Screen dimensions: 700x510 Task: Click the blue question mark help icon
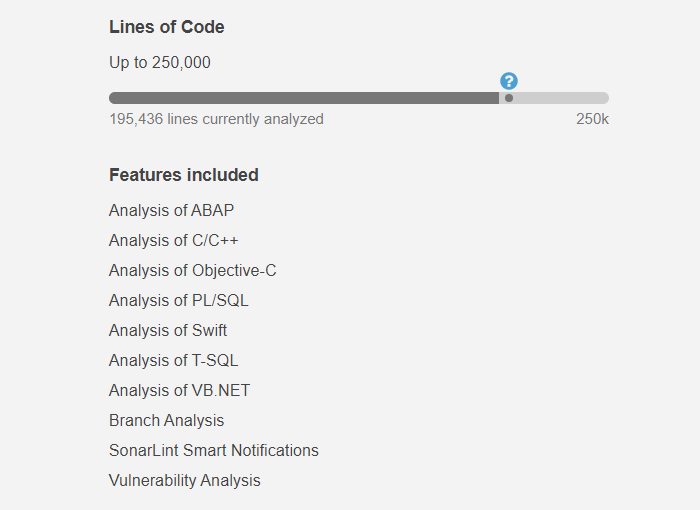click(x=509, y=81)
